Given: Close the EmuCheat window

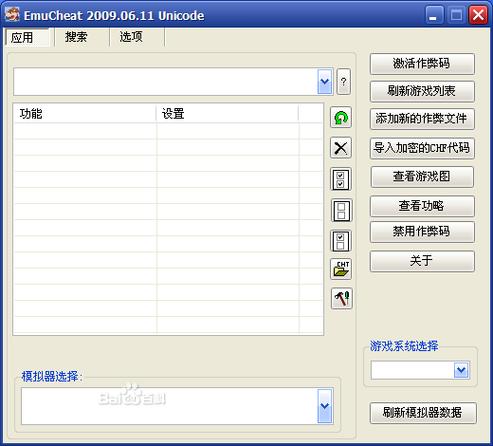Looking at the screenshot, I should tap(479, 15).
